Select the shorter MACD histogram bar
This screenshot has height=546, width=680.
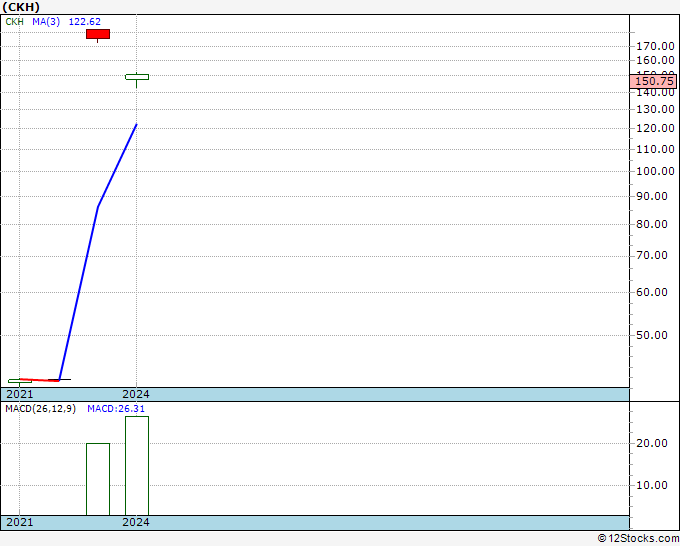coord(98,479)
